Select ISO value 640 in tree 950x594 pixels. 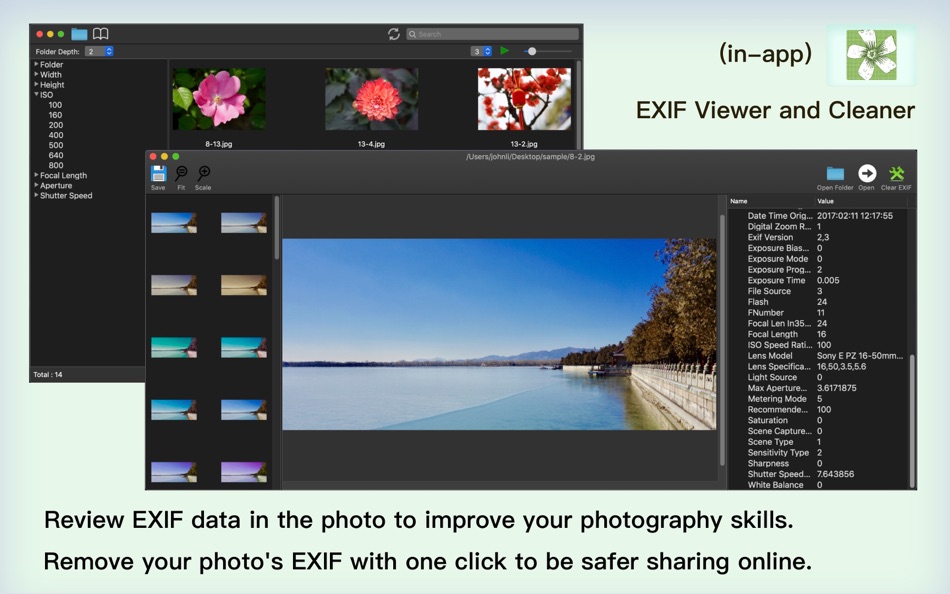(56, 155)
